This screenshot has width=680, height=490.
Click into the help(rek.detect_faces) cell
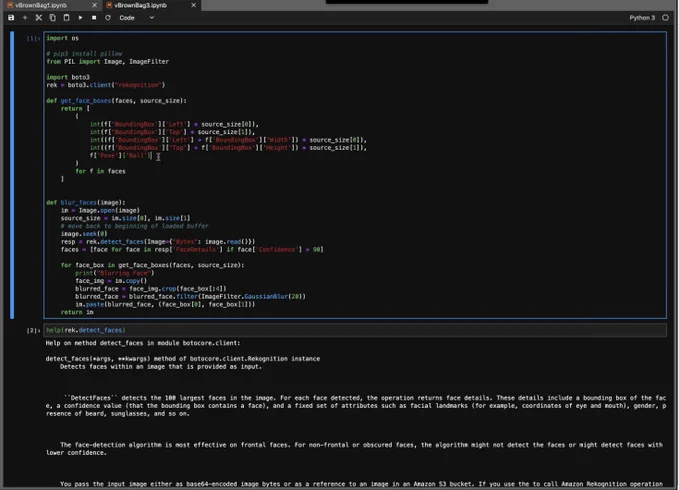click(x=355, y=330)
